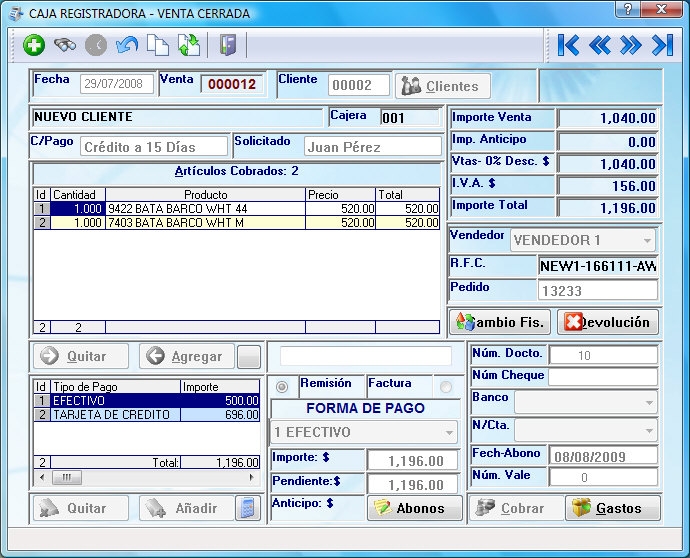The width and height of the screenshot is (690, 558).
Task: Open the Gastos button
Action: coord(613,508)
